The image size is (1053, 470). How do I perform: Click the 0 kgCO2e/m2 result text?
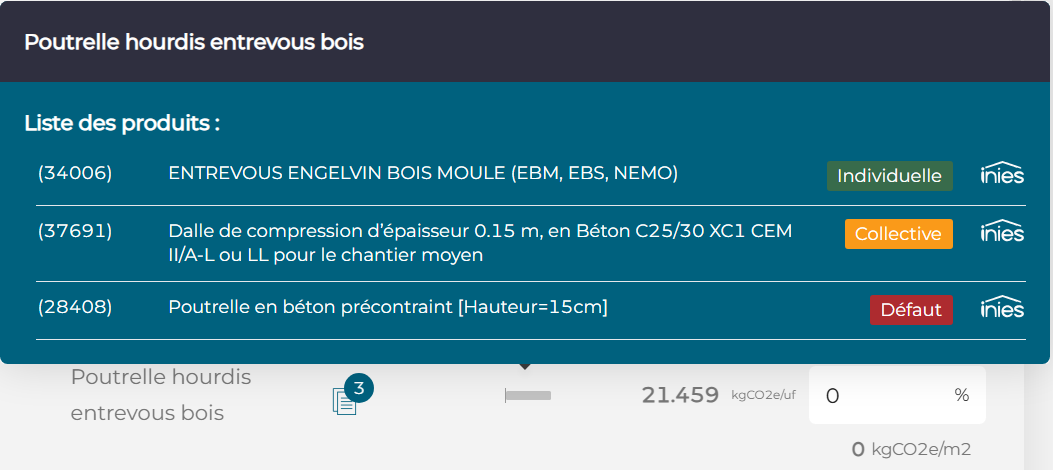coord(911,449)
